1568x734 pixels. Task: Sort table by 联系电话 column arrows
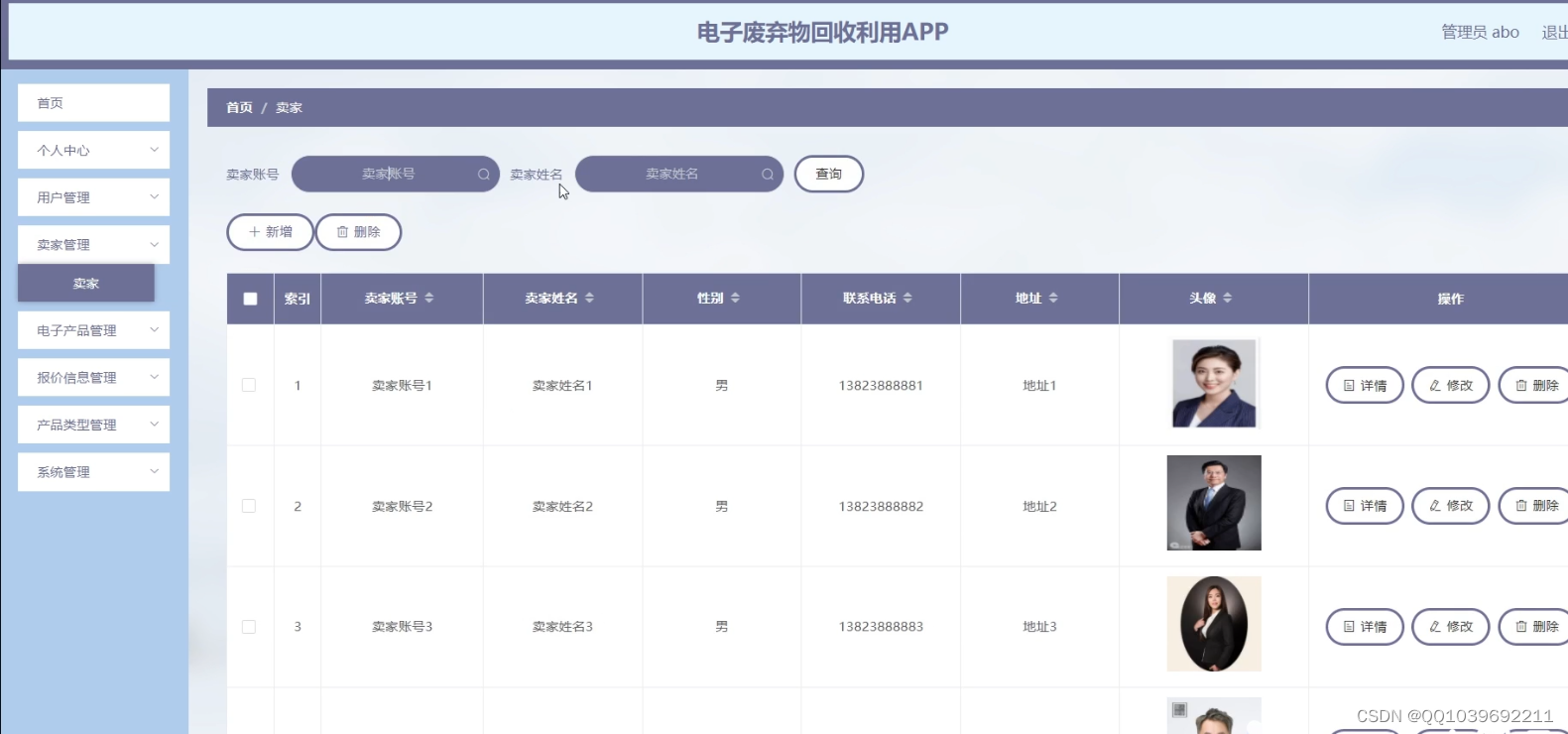pos(907,298)
